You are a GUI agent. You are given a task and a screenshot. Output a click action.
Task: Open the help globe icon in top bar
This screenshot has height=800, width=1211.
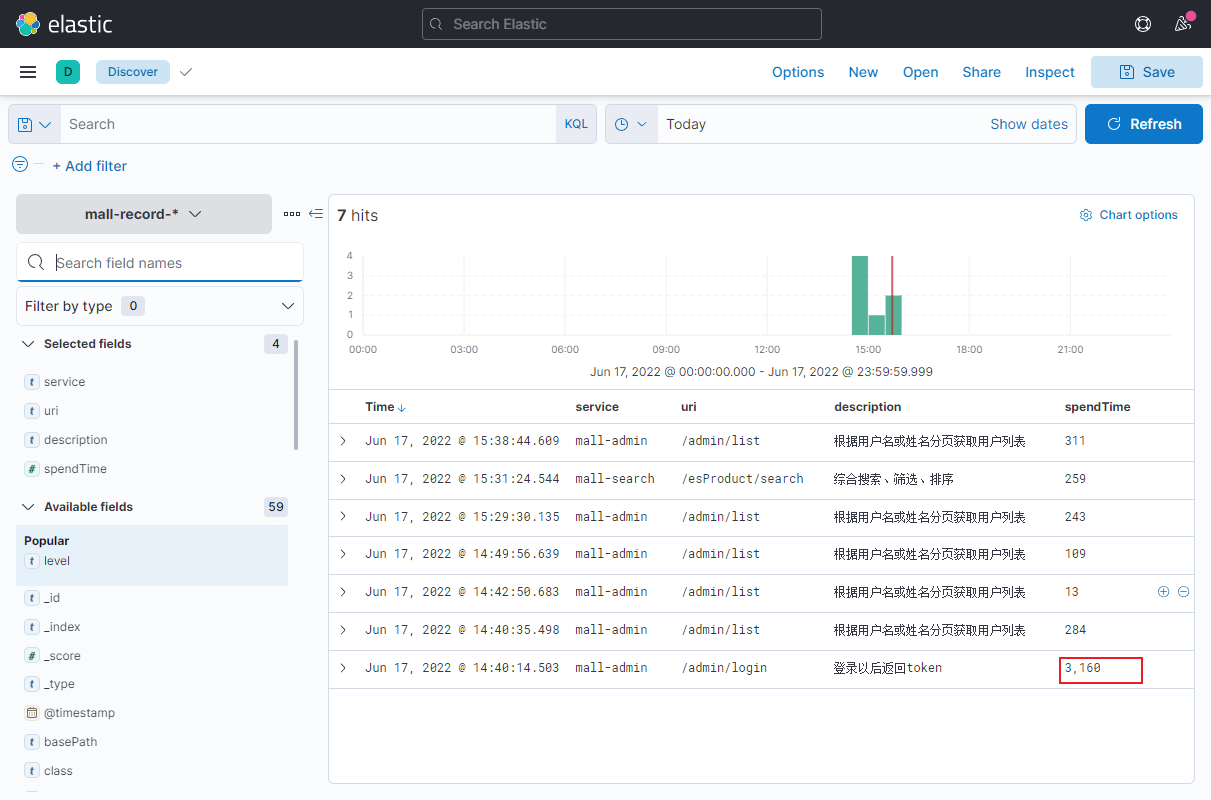pyautogui.click(x=1142, y=23)
